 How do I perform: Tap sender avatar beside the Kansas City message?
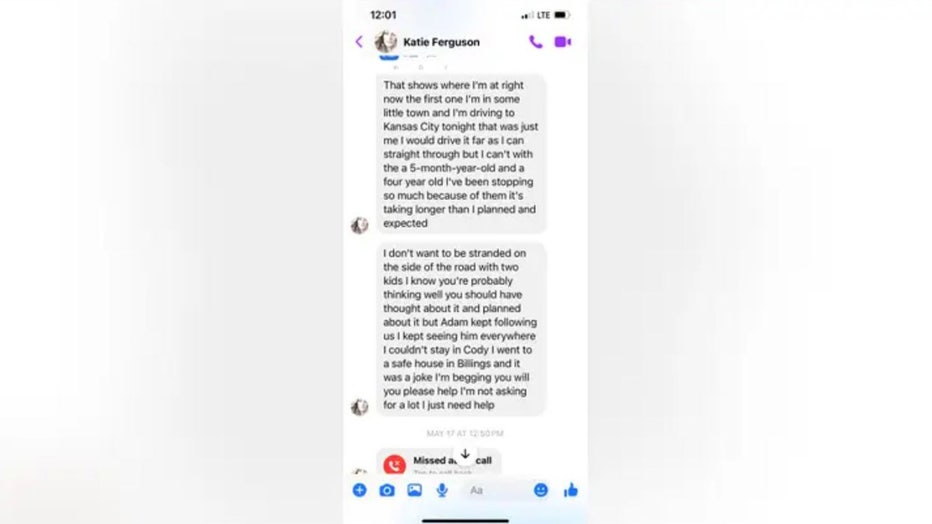(x=360, y=225)
